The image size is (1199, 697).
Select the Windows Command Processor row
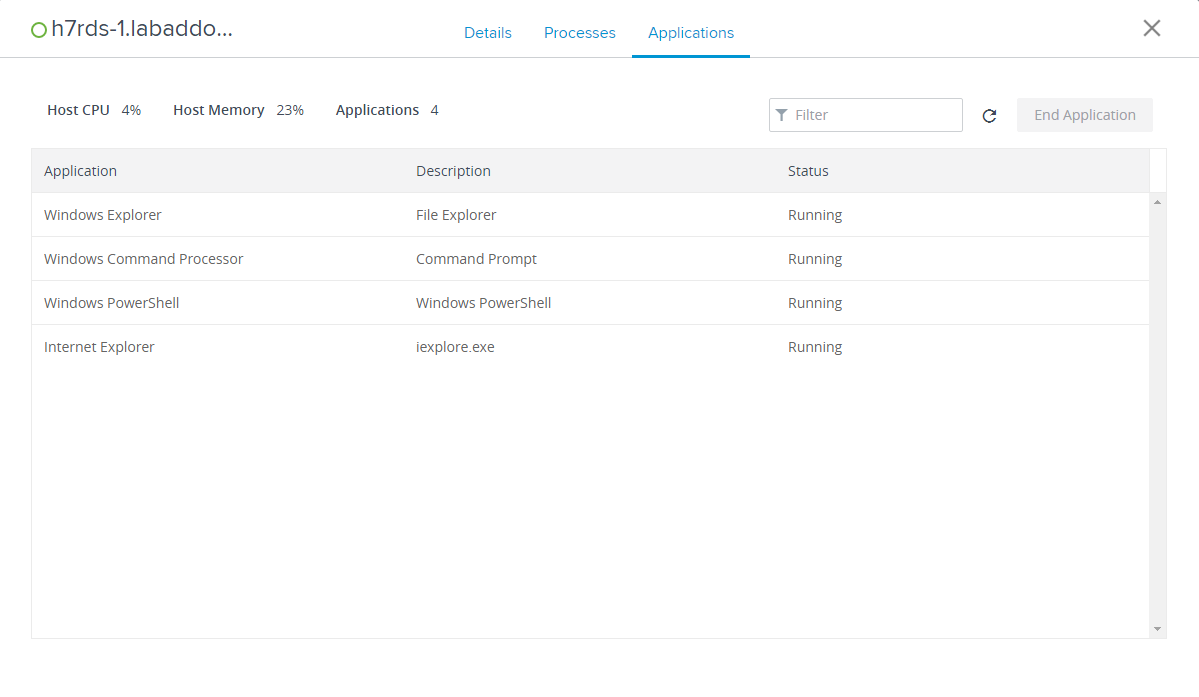[144, 259]
